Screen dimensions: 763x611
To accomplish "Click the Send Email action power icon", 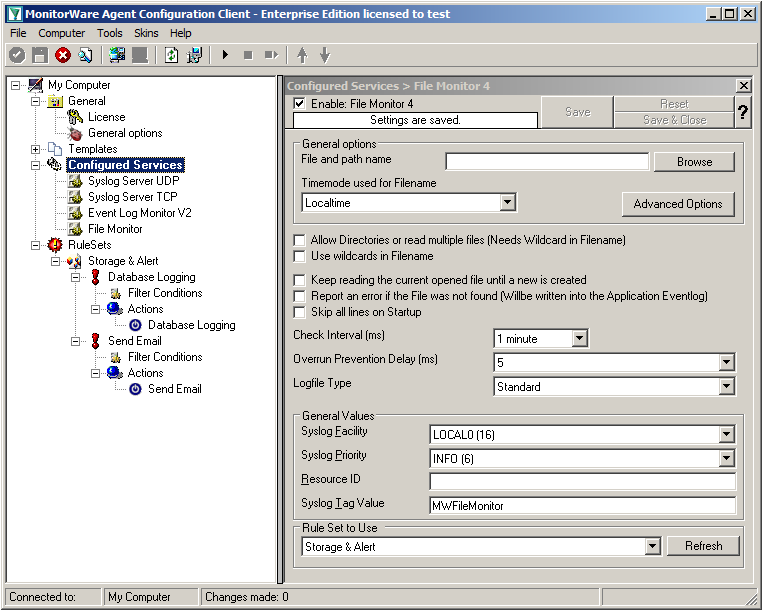I will click(135, 389).
